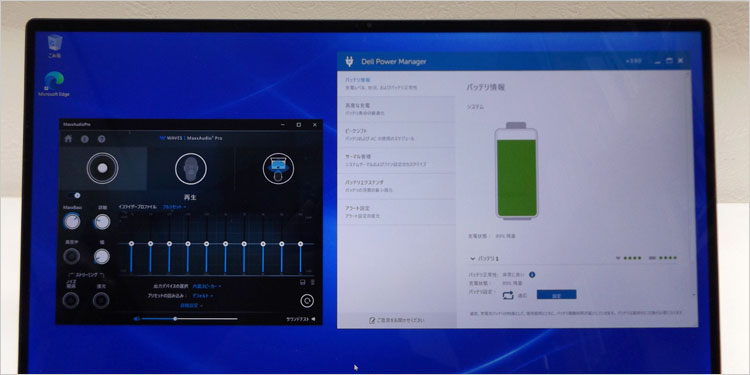The height and width of the screenshot is (375, 750).
Task: Click the 復元 knob in the ストリーミング group
Action: point(101,300)
